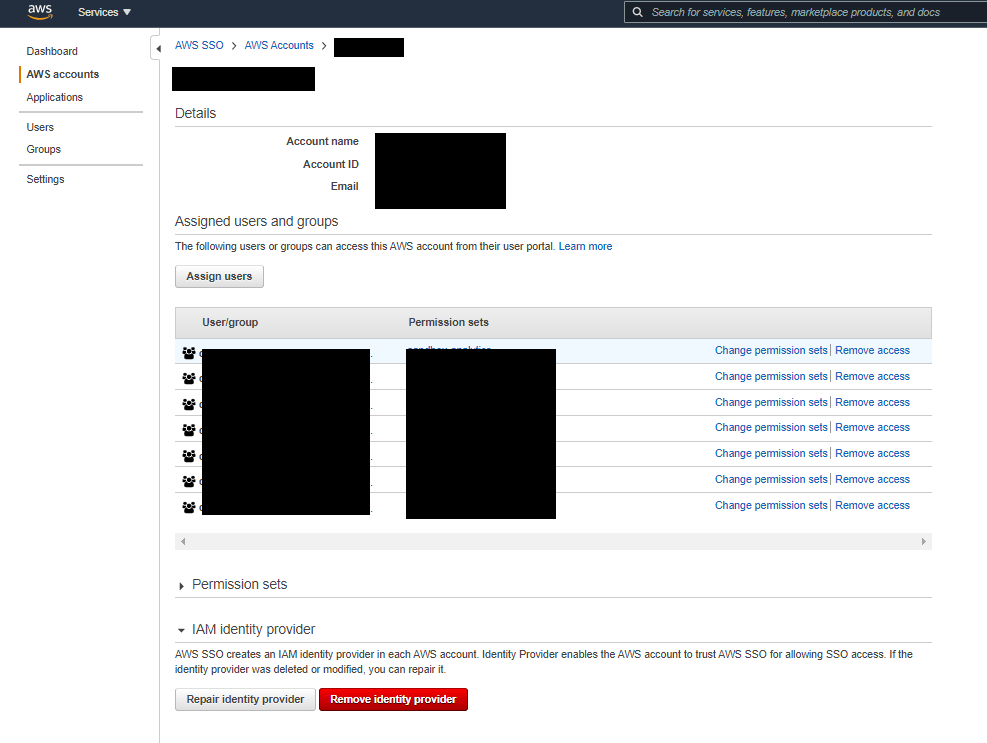Screen dimensions: 987x743
Task: Click the AWS logo in the top bar
Action: [x=39, y=12]
